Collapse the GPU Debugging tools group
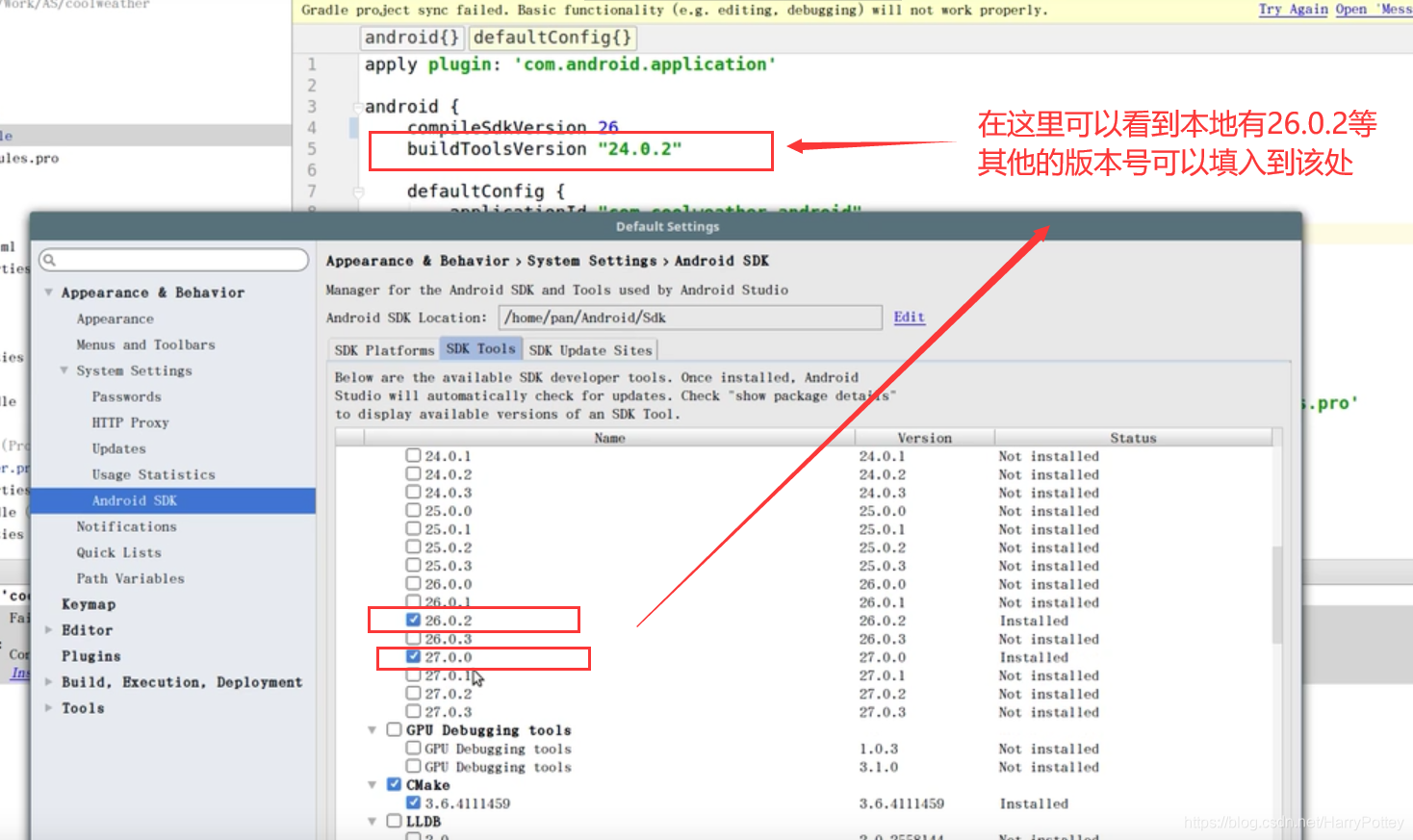The width and height of the screenshot is (1413, 840). [373, 730]
